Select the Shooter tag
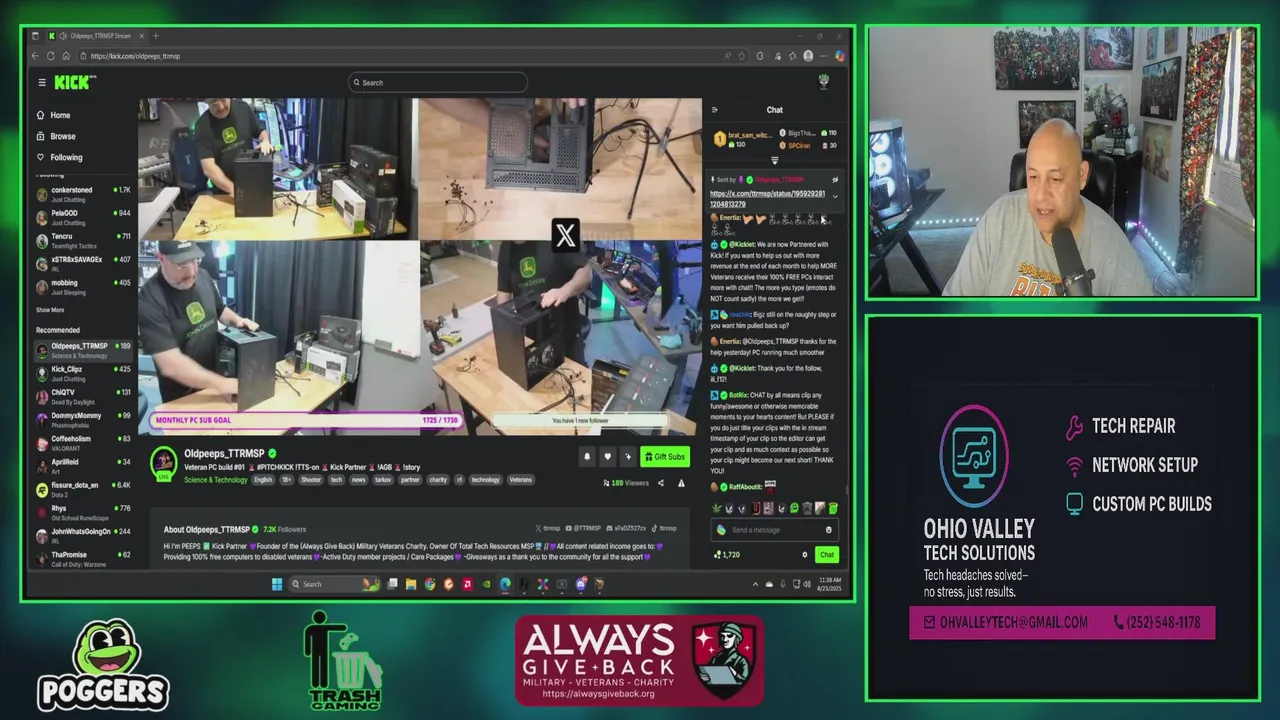Image resolution: width=1280 pixels, height=720 pixels. point(311,480)
